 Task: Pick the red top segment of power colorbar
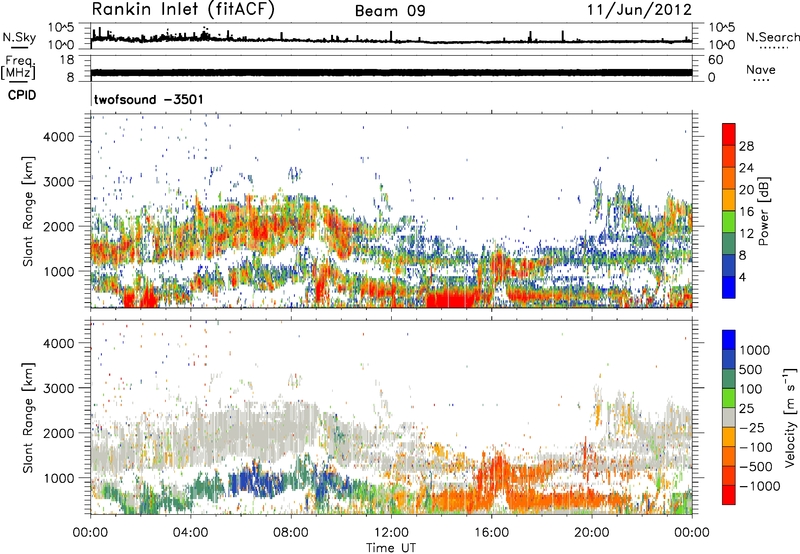pos(729,135)
